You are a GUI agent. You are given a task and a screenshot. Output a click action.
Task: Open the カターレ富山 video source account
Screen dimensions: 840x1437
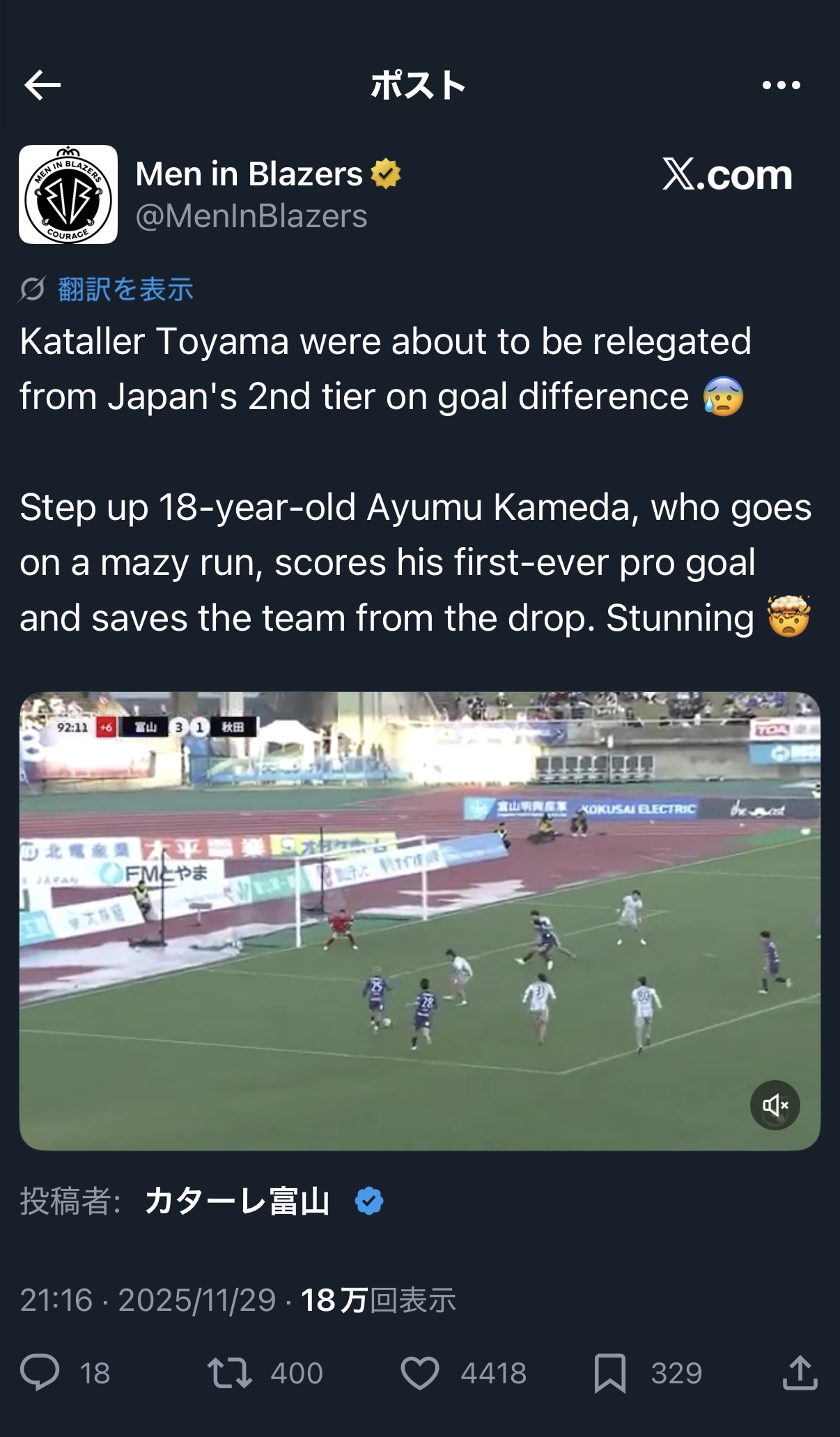237,1201
